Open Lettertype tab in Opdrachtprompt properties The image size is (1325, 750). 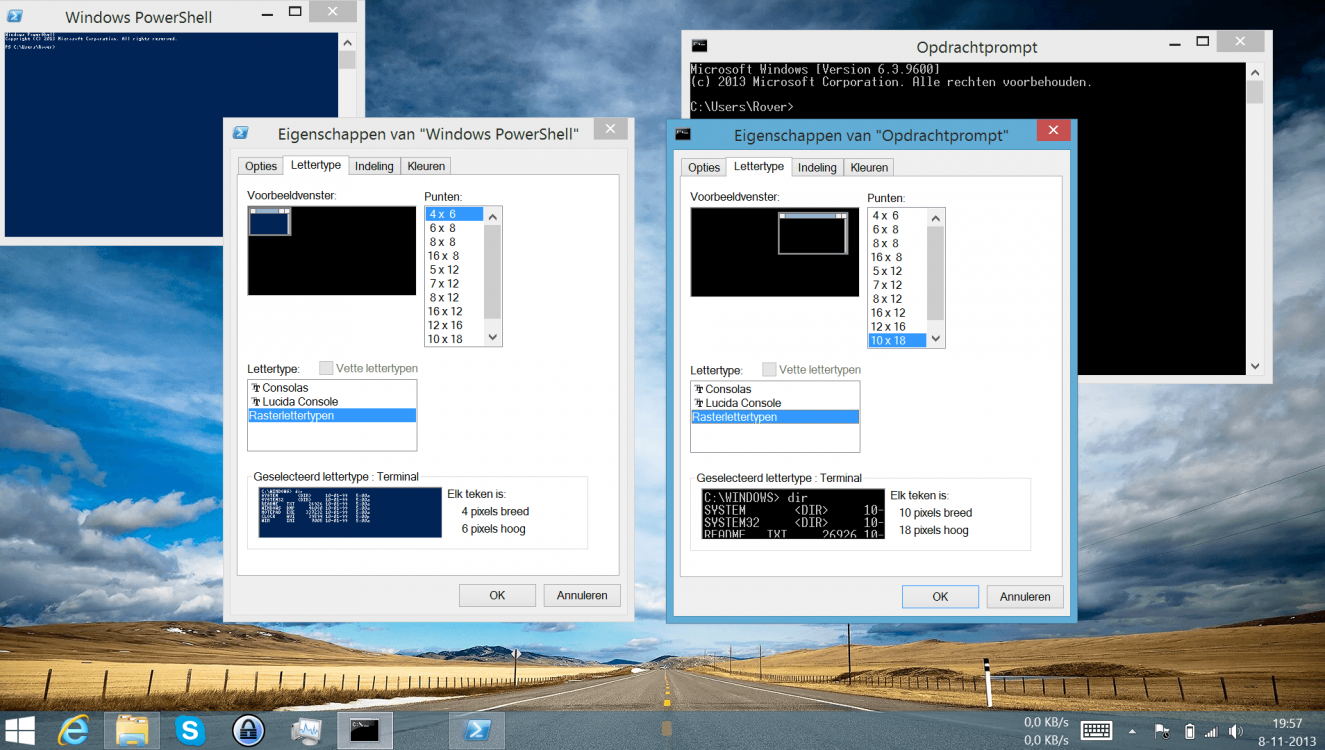point(759,166)
